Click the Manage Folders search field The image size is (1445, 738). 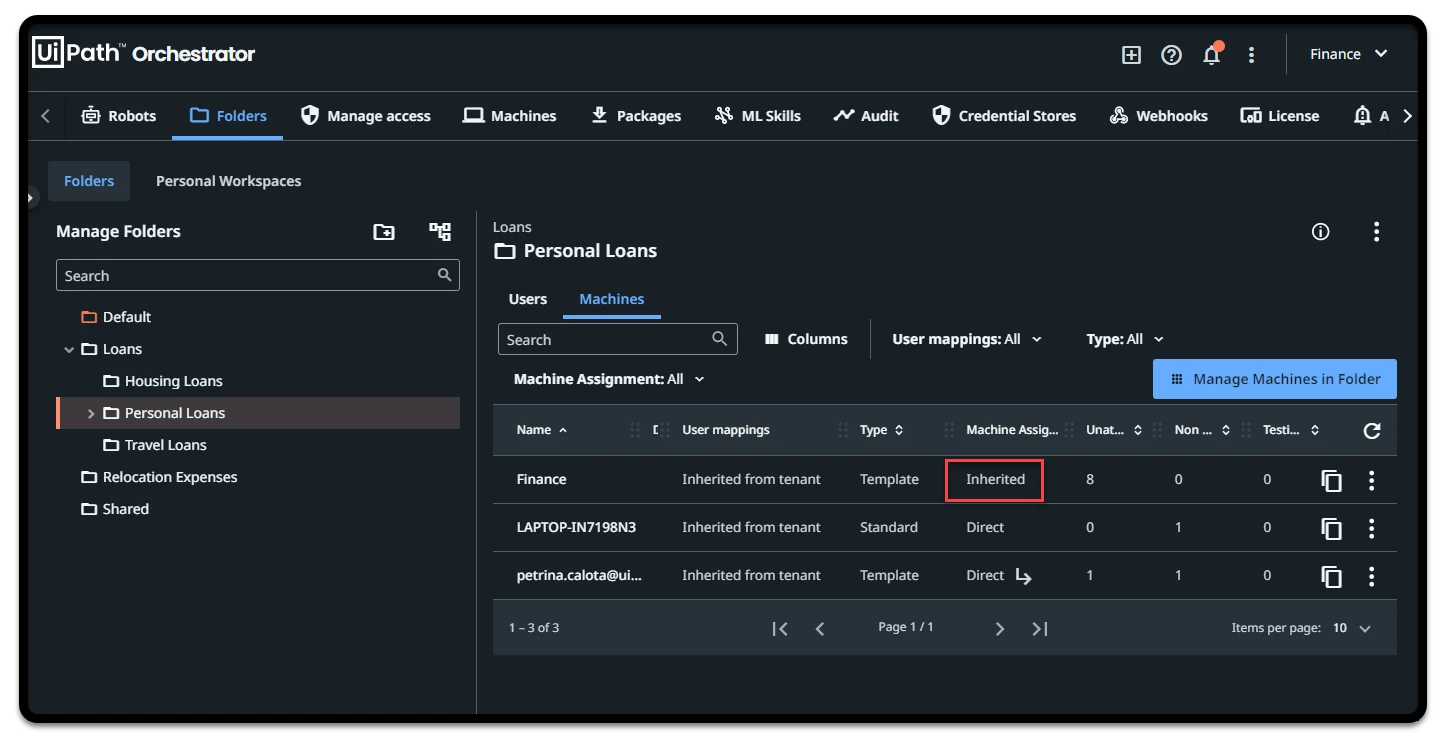click(258, 276)
